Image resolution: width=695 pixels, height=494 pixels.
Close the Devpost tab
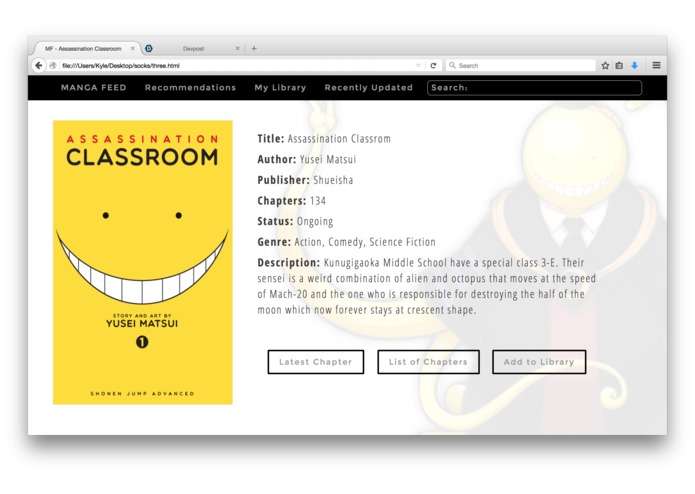click(238, 48)
